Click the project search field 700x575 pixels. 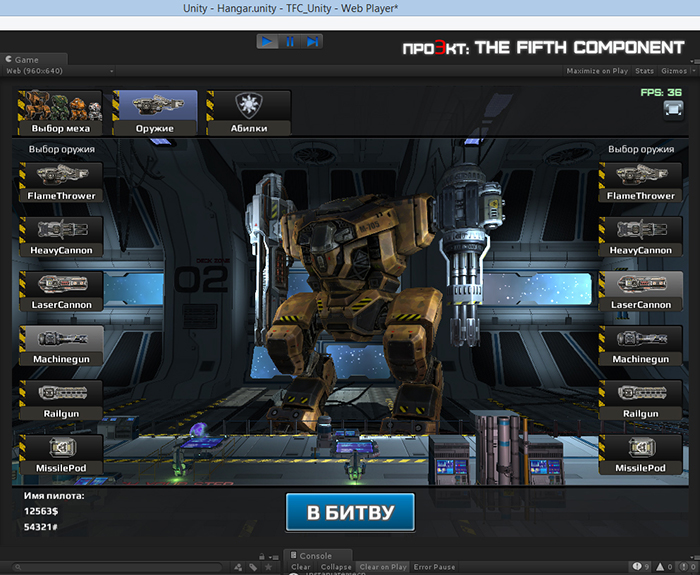pos(118,567)
